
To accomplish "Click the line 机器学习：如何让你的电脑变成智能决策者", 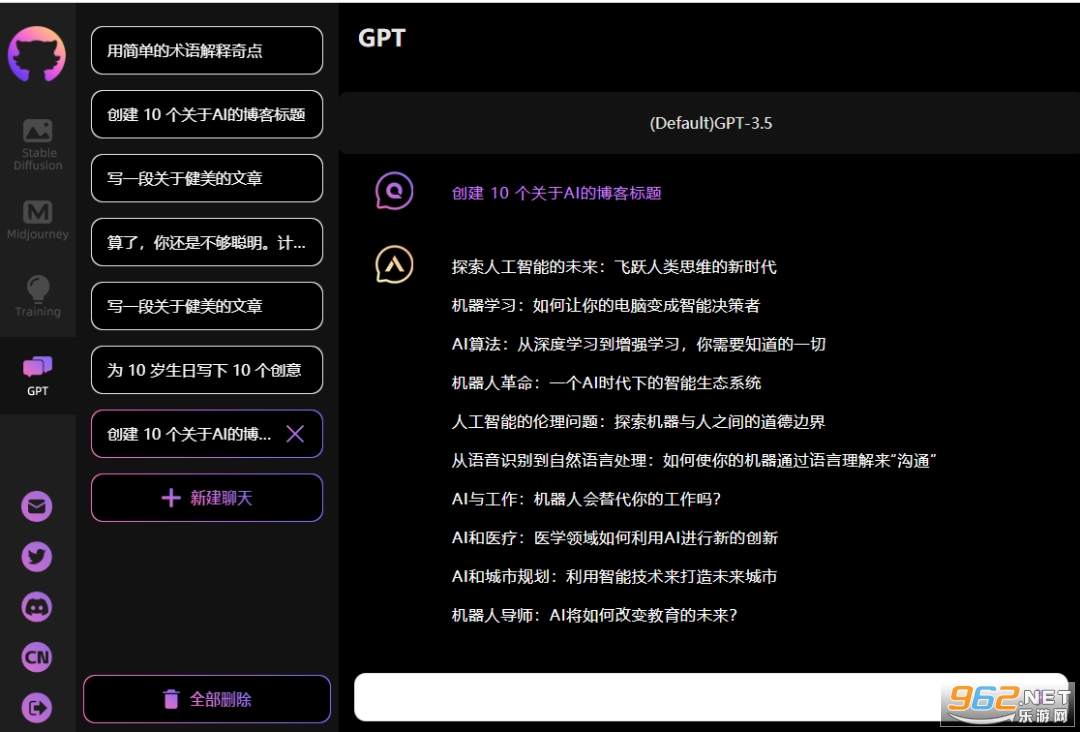I will (605, 305).
